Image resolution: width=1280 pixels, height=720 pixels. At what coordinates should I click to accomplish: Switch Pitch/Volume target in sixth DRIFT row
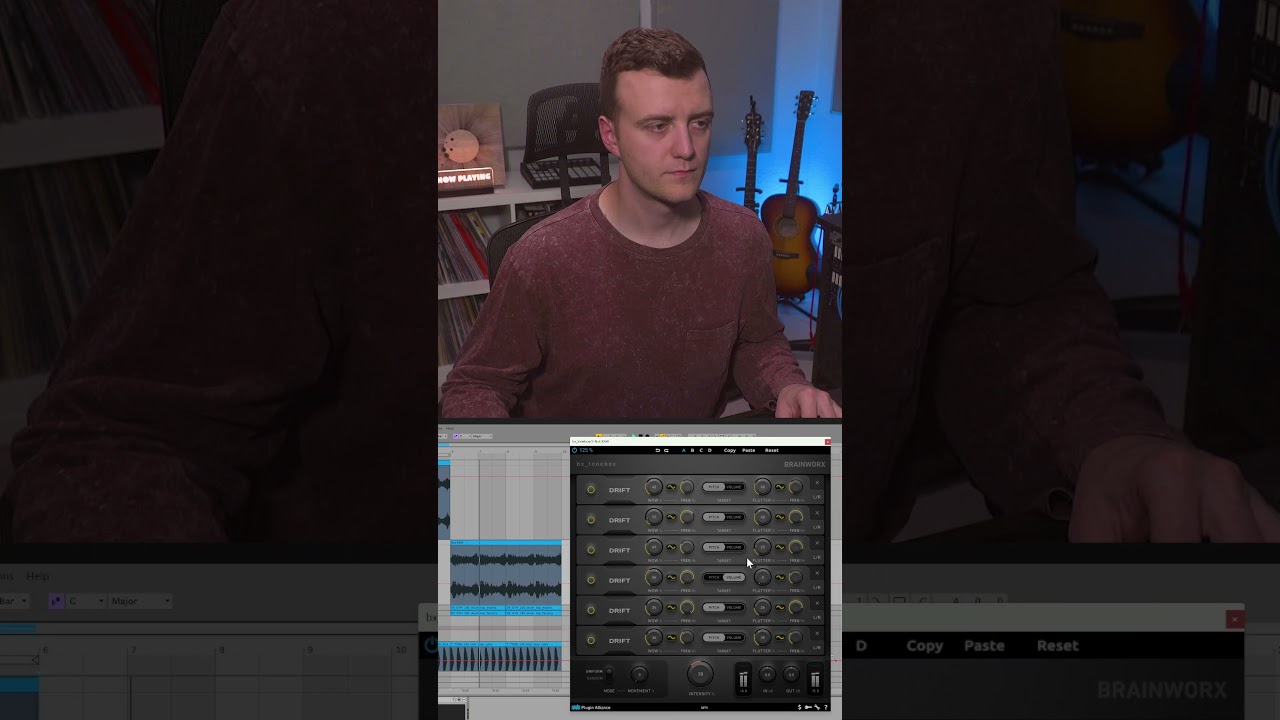pyautogui.click(x=724, y=637)
